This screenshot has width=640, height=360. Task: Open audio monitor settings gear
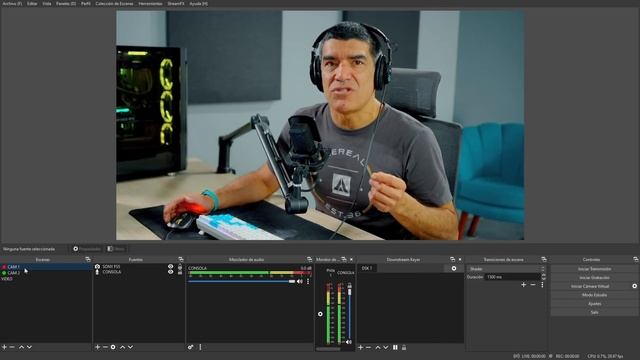point(320,314)
